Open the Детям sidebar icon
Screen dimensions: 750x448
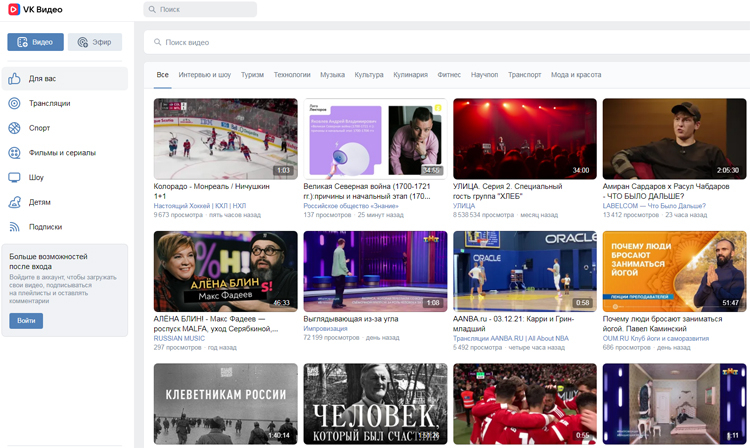pos(14,202)
